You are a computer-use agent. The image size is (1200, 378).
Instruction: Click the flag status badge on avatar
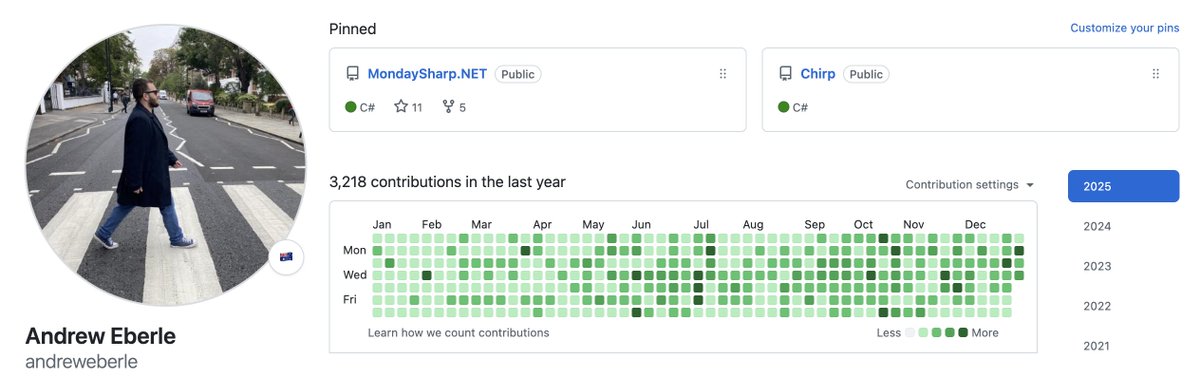pyautogui.click(x=287, y=257)
